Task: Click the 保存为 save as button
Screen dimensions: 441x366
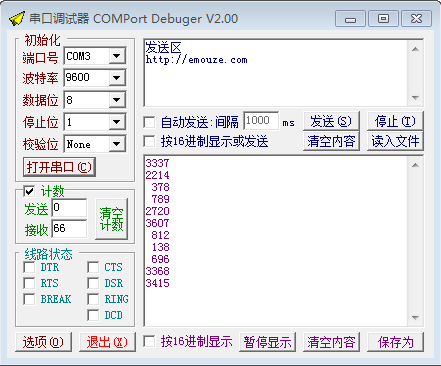Action: coord(395,342)
